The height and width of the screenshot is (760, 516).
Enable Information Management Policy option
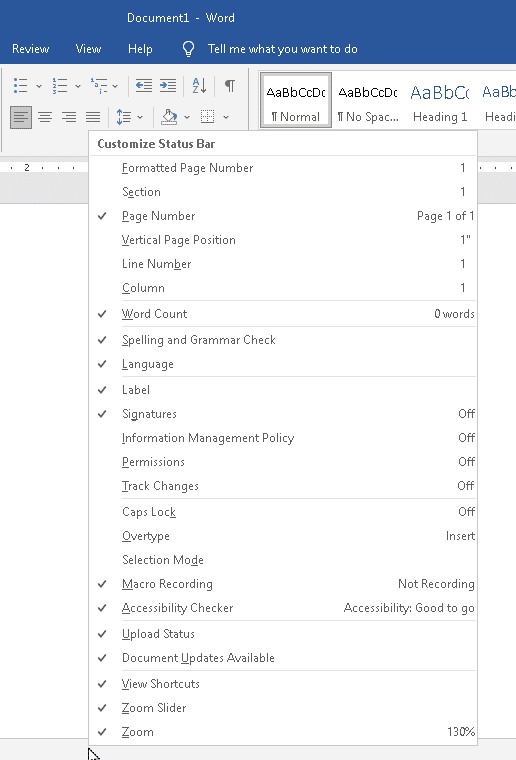tap(283, 438)
